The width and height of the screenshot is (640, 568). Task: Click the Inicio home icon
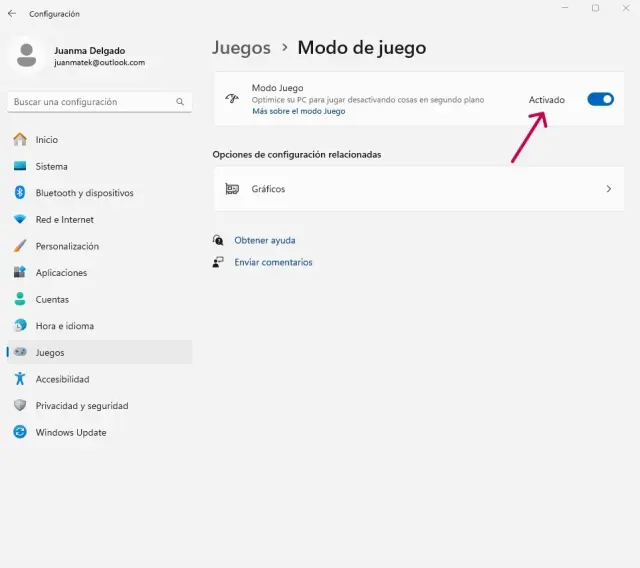(20, 140)
